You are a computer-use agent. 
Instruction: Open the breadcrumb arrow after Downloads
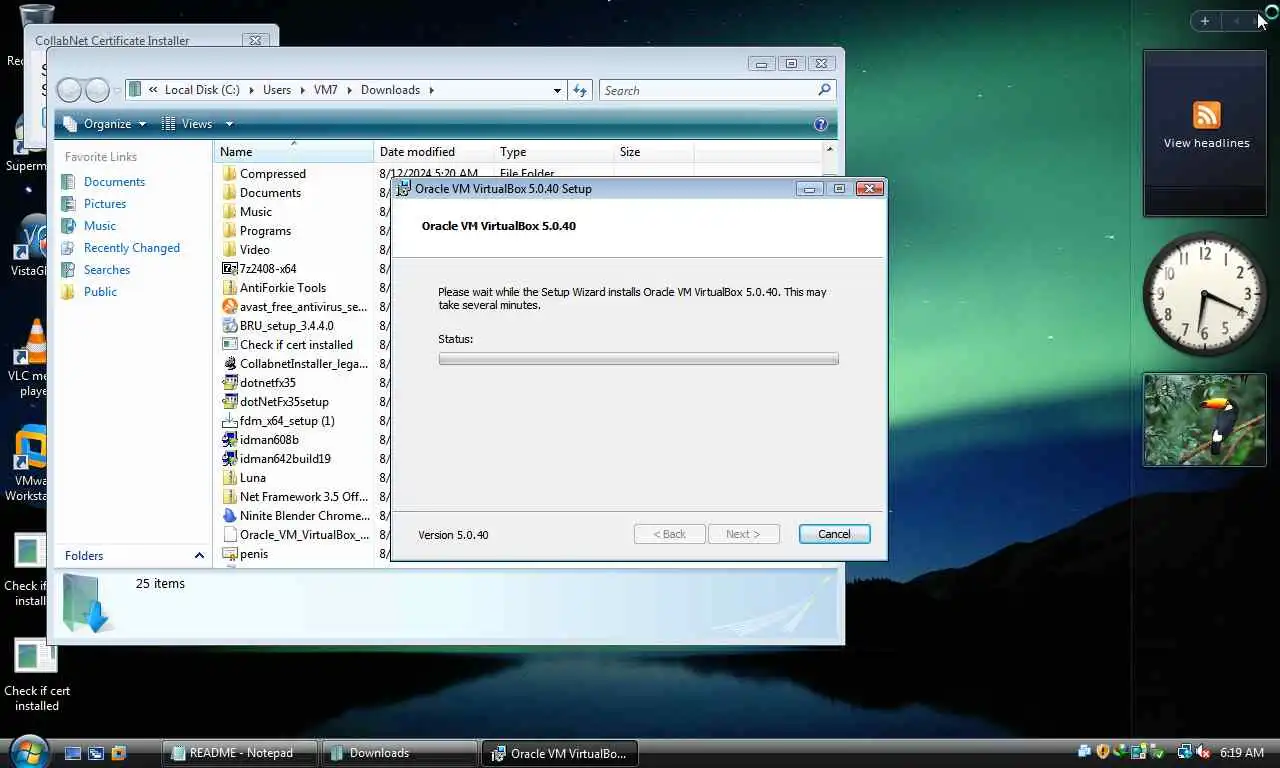pyautogui.click(x=432, y=90)
